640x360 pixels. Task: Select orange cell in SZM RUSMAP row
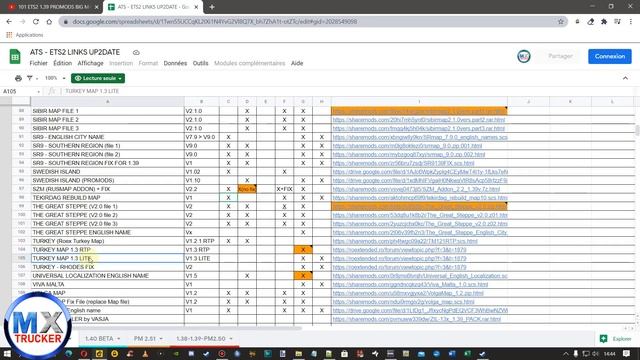(x=247, y=189)
